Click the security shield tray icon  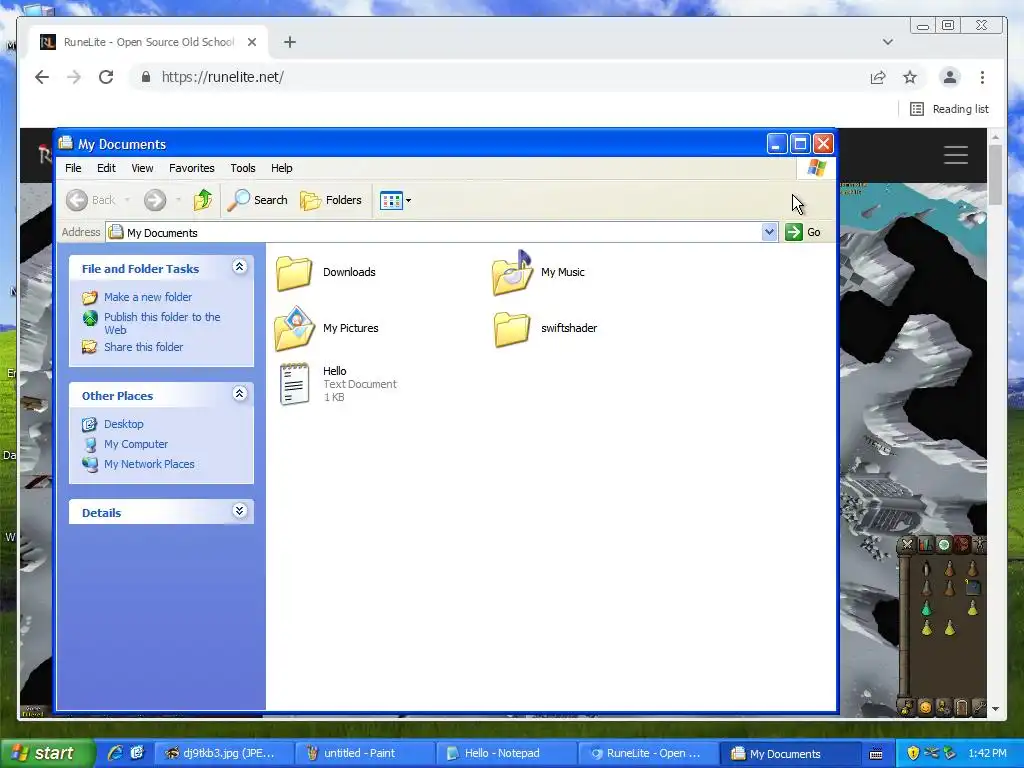point(913,754)
